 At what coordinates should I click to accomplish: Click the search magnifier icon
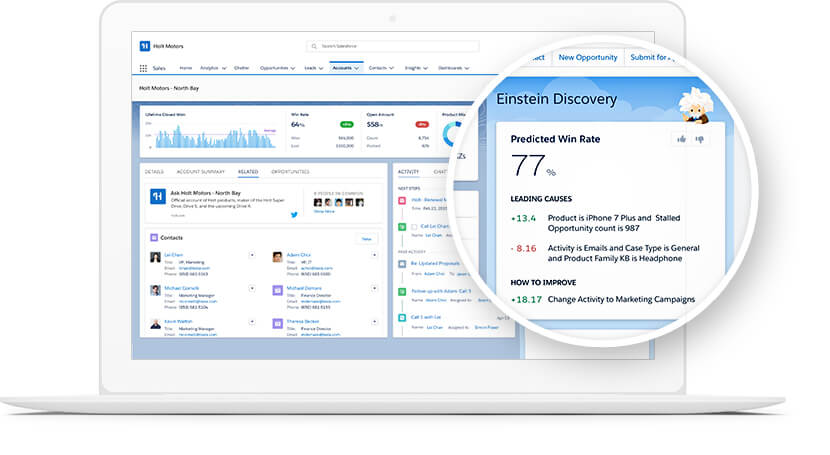pyautogui.click(x=314, y=47)
